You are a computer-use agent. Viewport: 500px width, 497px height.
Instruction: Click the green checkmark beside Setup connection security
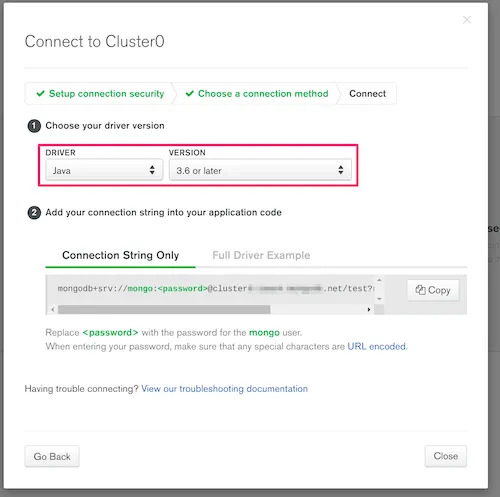(40, 93)
